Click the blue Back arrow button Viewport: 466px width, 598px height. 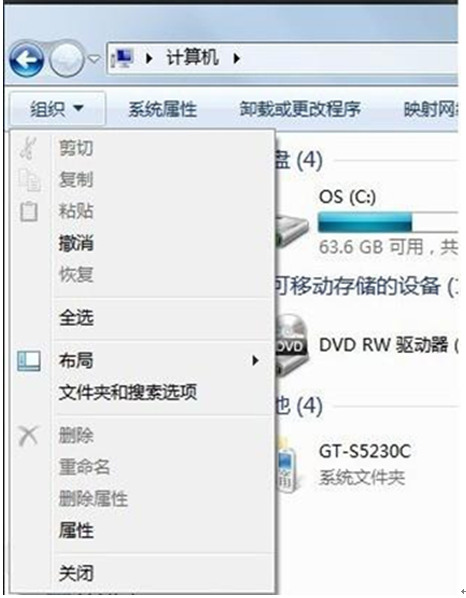[27, 59]
